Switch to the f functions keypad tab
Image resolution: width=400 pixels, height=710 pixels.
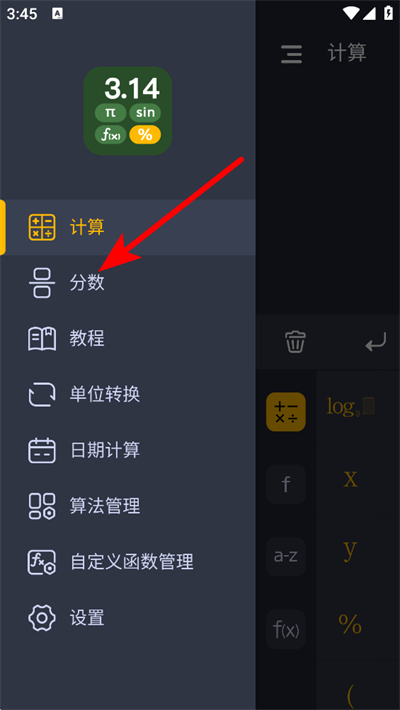pyautogui.click(x=286, y=484)
